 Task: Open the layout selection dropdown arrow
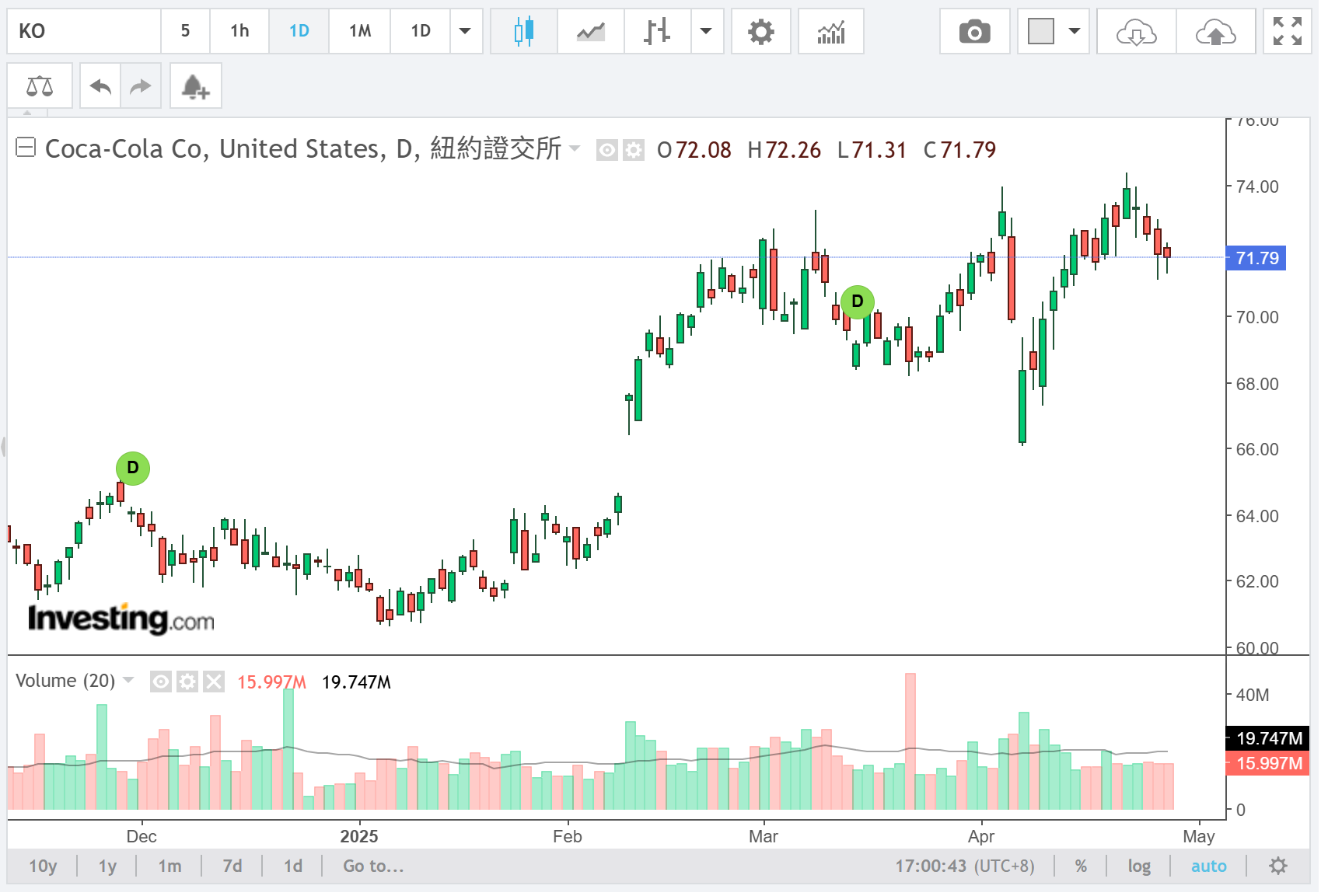click(1075, 31)
